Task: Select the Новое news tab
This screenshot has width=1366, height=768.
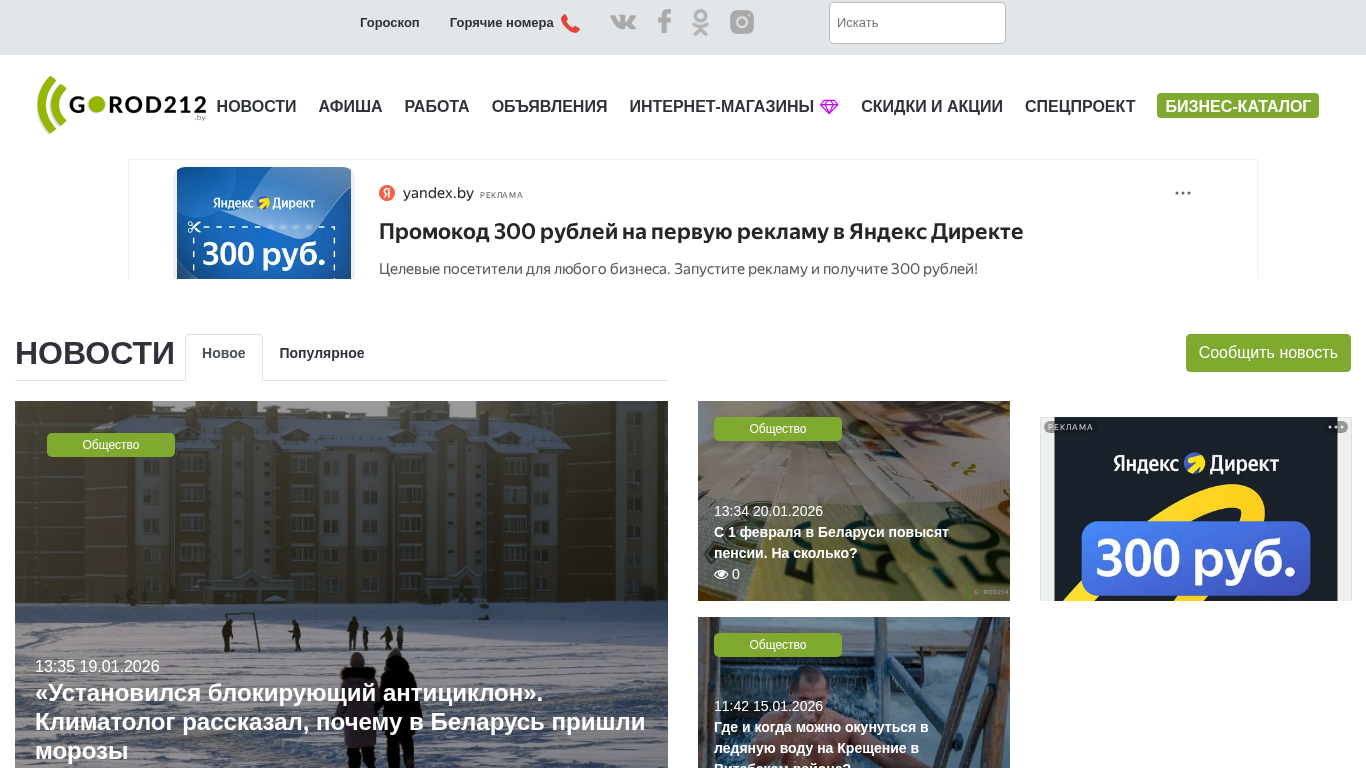Action: point(224,354)
